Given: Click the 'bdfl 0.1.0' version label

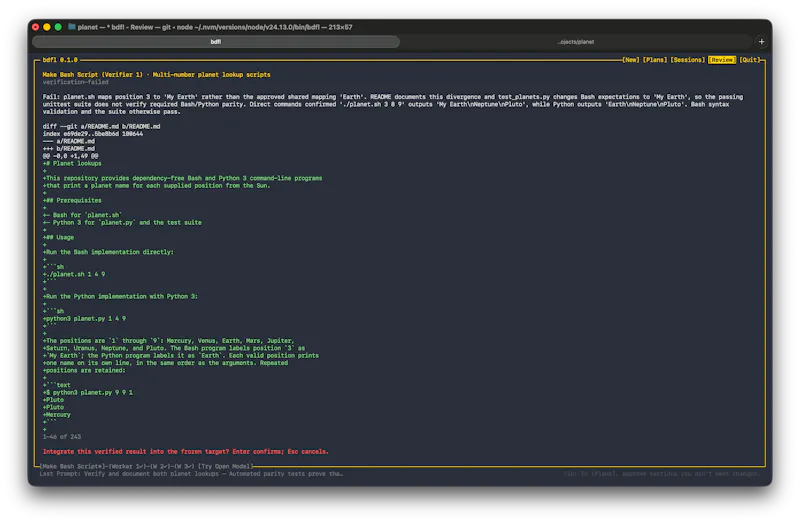Looking at the screenshot, I should coord(60,60).
